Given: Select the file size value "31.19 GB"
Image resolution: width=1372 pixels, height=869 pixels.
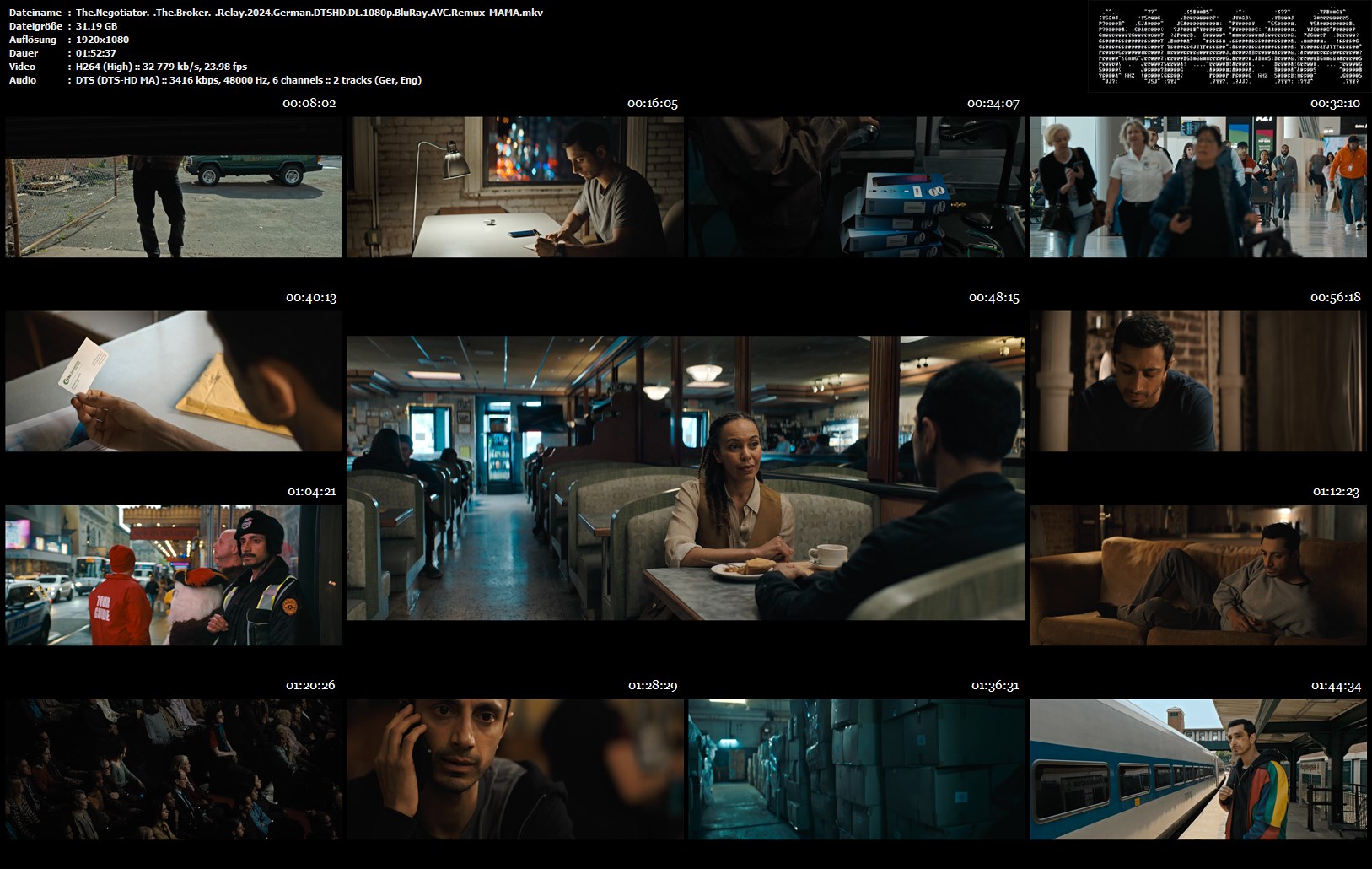Looking at the screenshot, I should pos(97,26).
